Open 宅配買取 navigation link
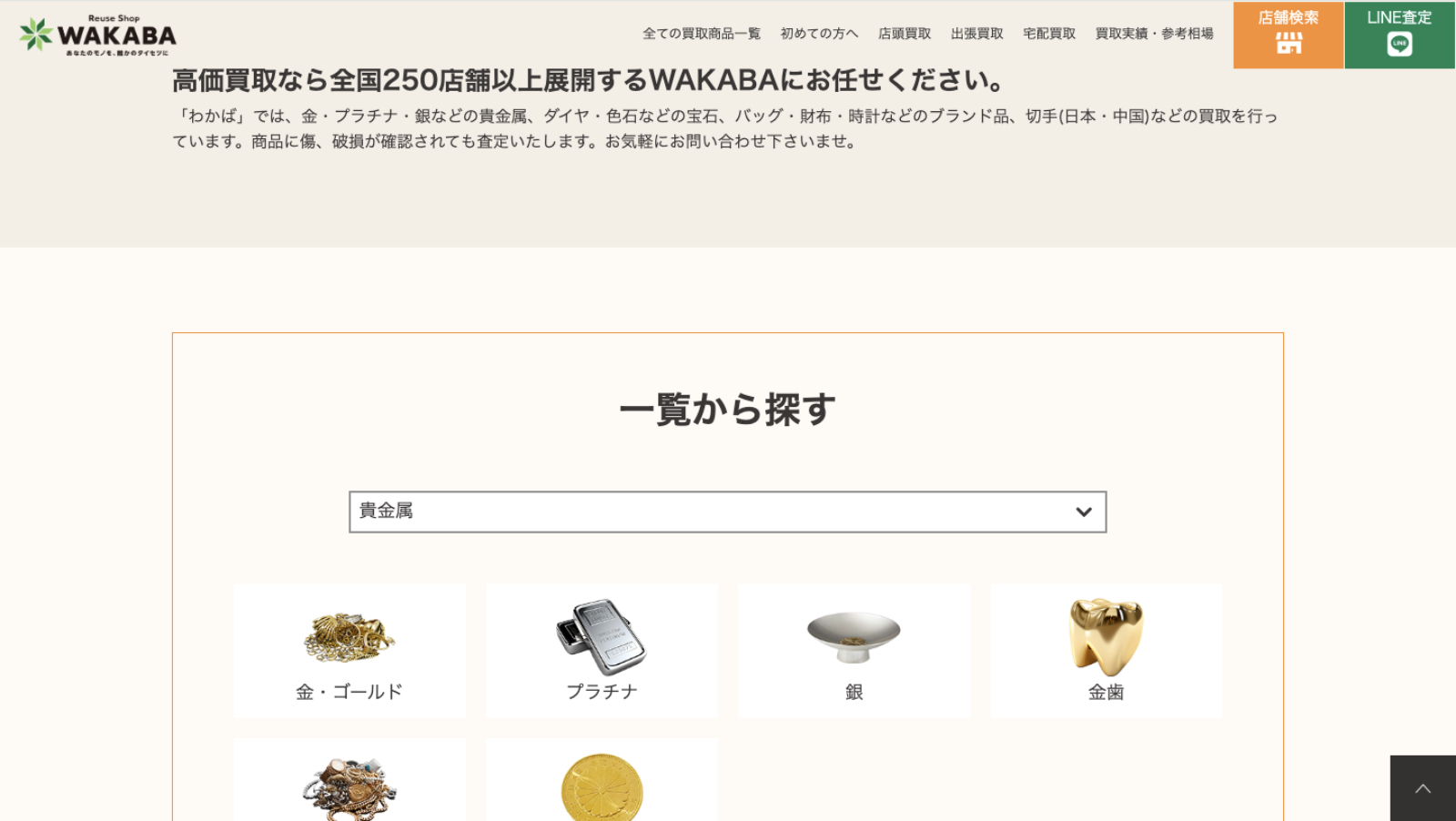1456x821 pixels. pyautogui.click(x=1049, y=34)
